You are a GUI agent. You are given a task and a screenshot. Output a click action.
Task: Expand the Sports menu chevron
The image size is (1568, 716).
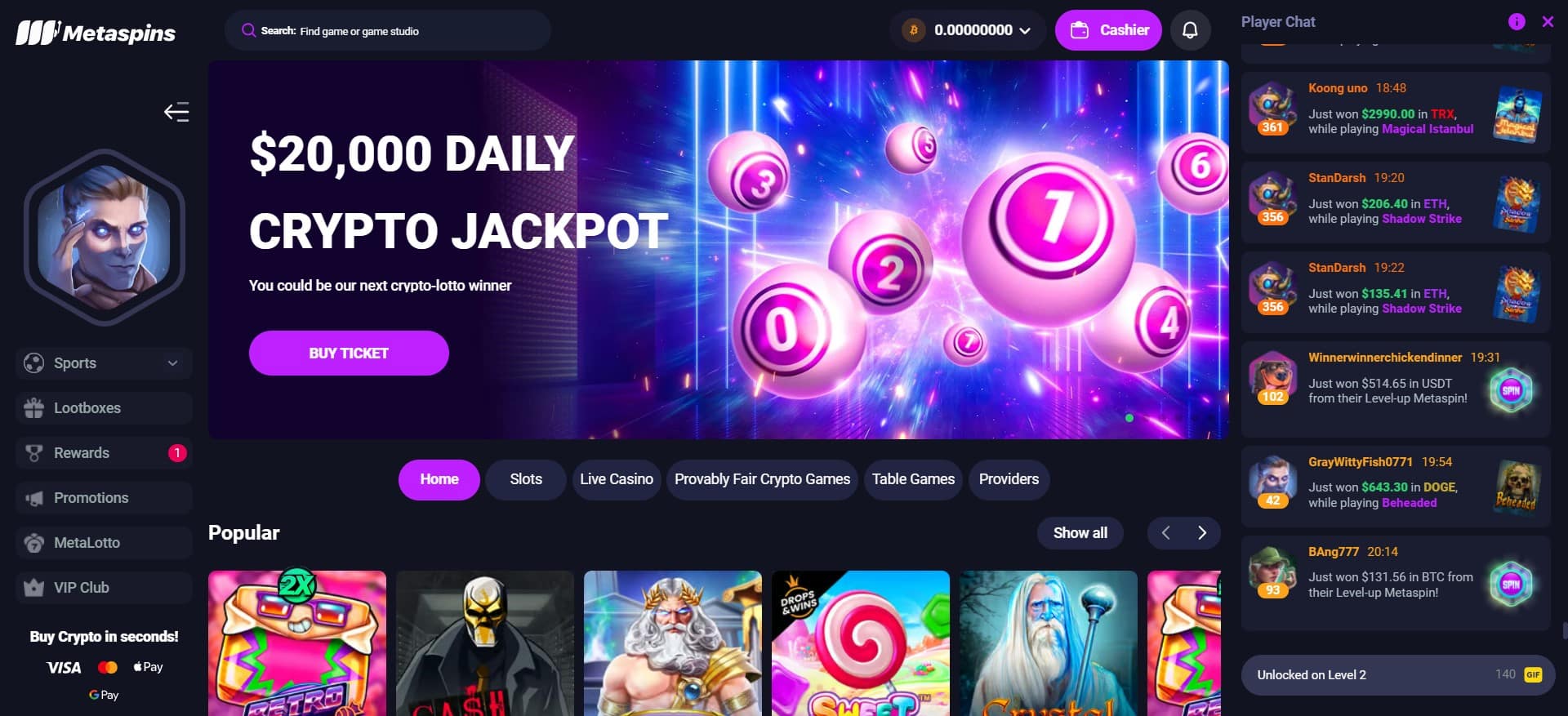172,363
